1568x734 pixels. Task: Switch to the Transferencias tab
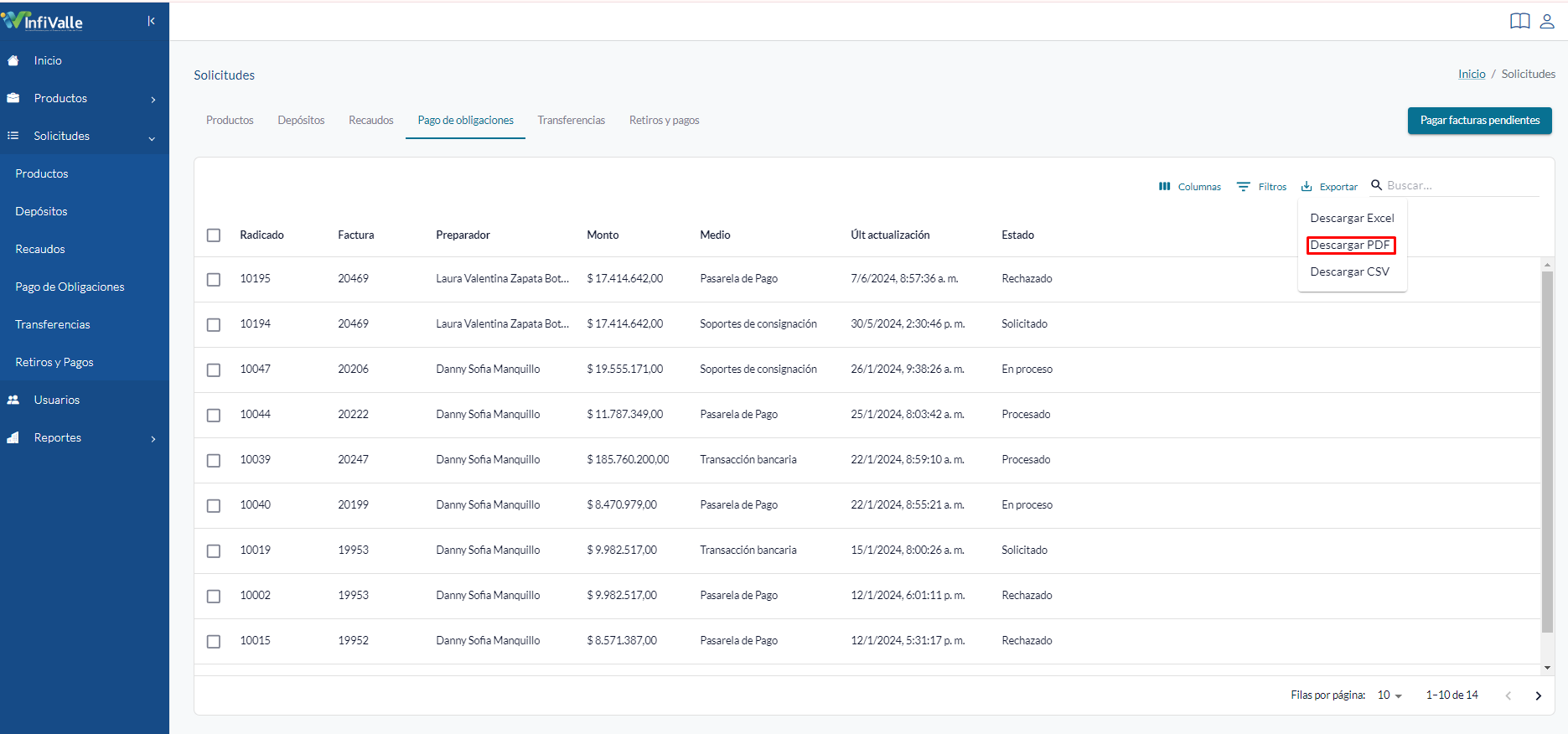click(572, 121)
